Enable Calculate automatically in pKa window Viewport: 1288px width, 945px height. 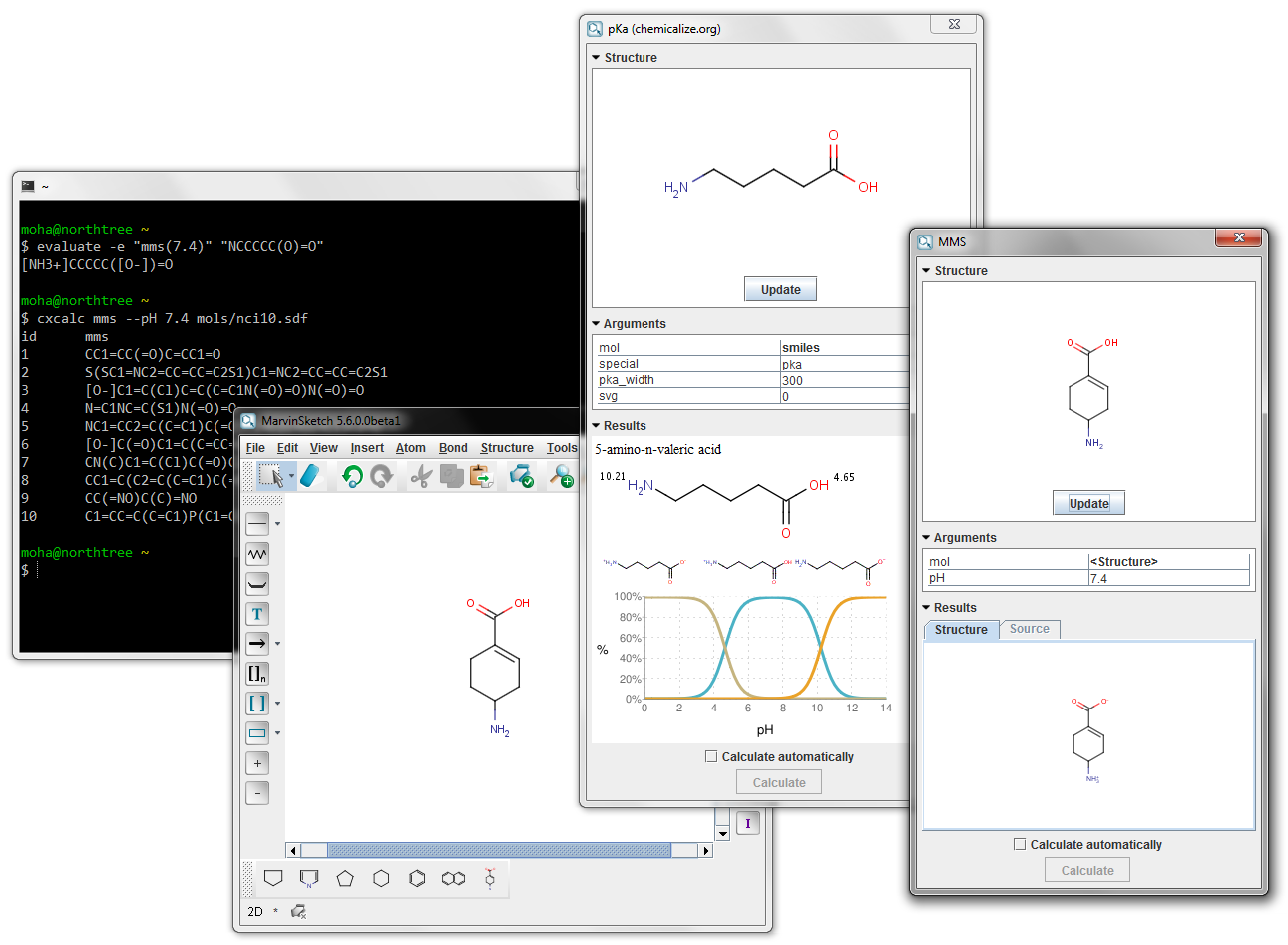coord(711,756)
